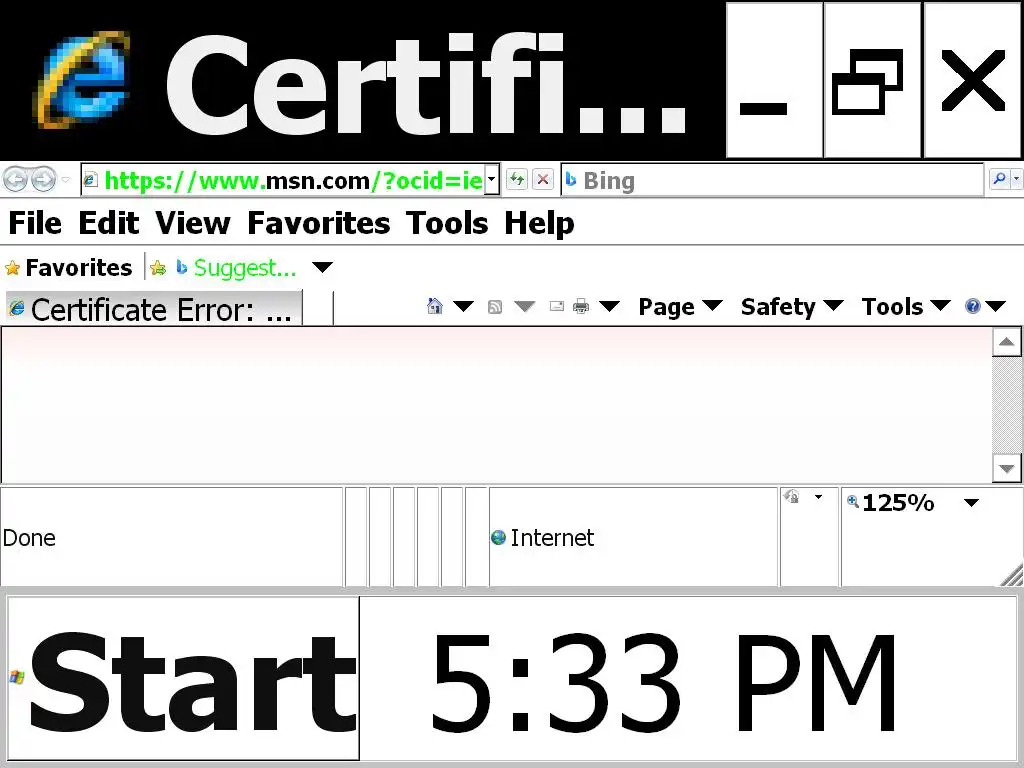The width and height of the screenshot is (1024, 768).
Task: Open the Suggested Sites link
Action: point(237,268)
